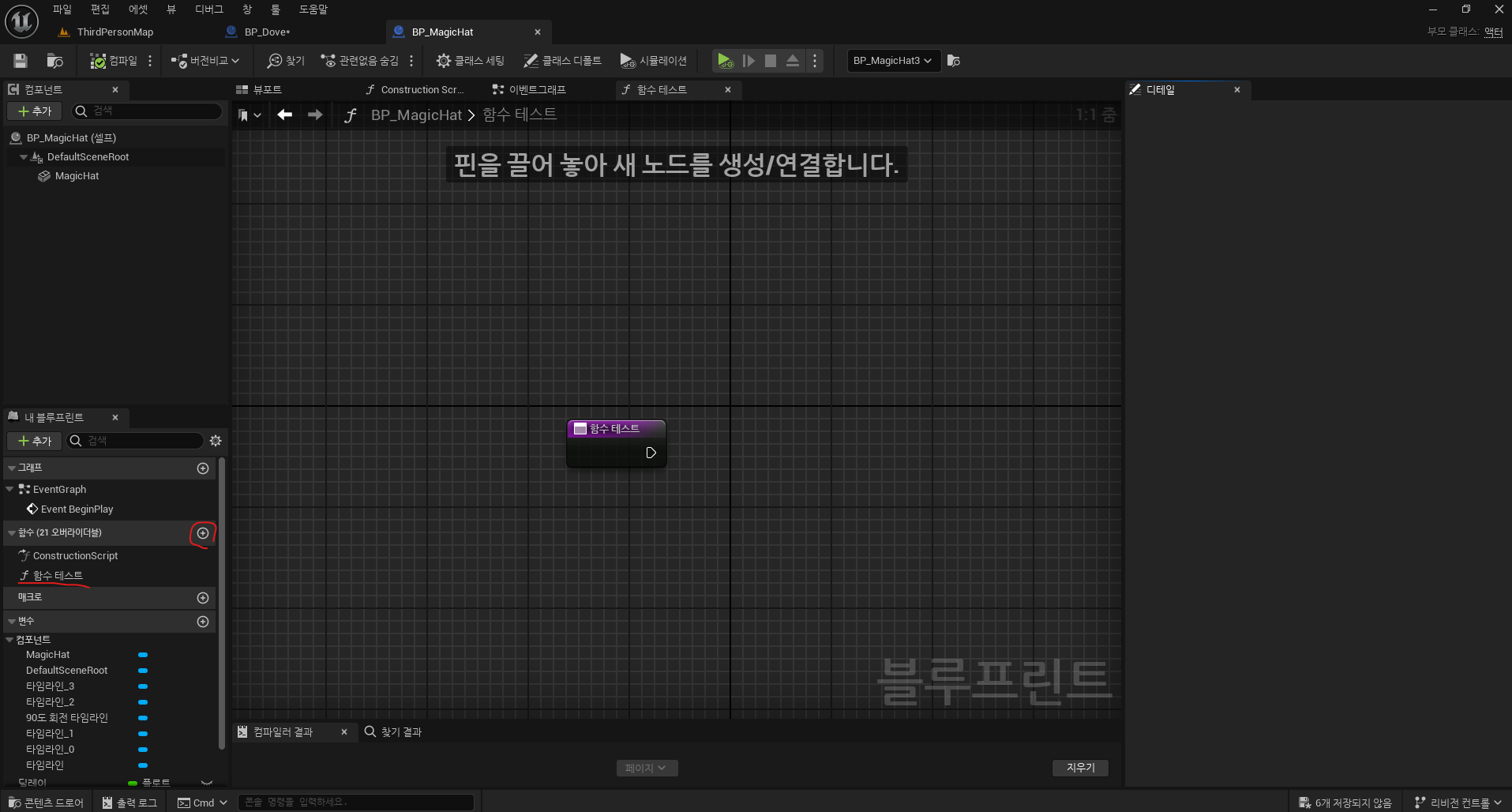Add new function with plus icon

(x=203, y=533)
